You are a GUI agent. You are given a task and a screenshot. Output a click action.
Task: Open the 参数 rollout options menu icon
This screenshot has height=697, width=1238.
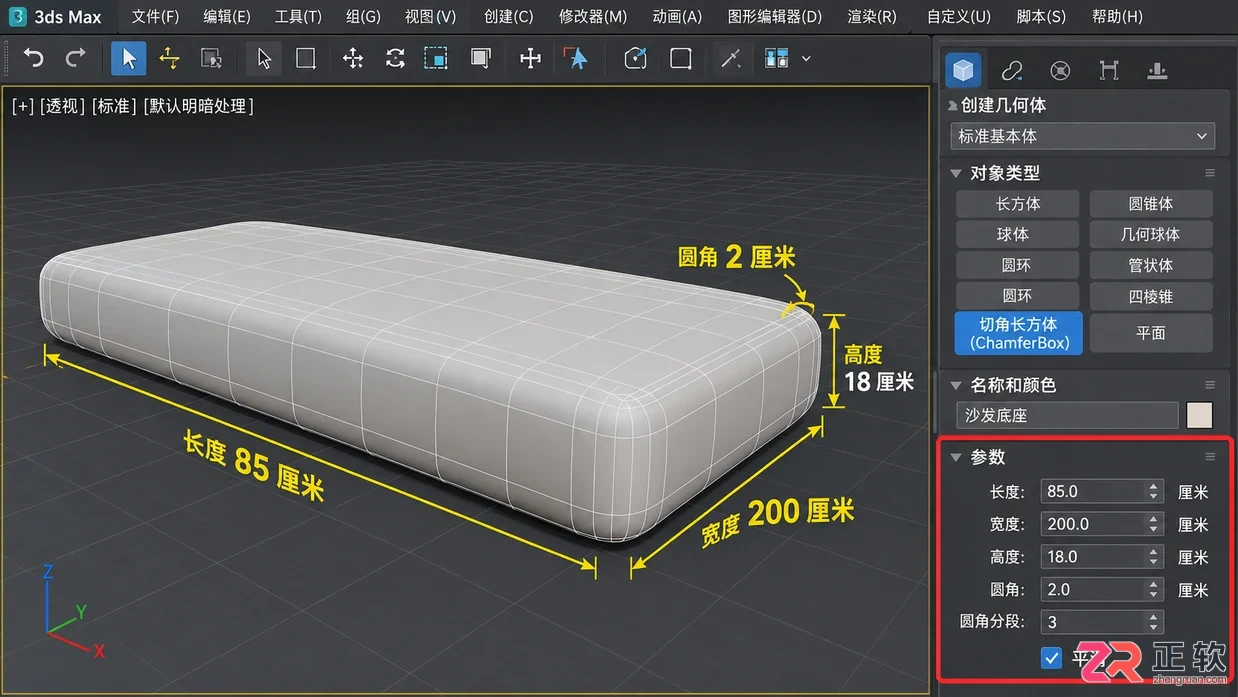(x=1210, y=457)
